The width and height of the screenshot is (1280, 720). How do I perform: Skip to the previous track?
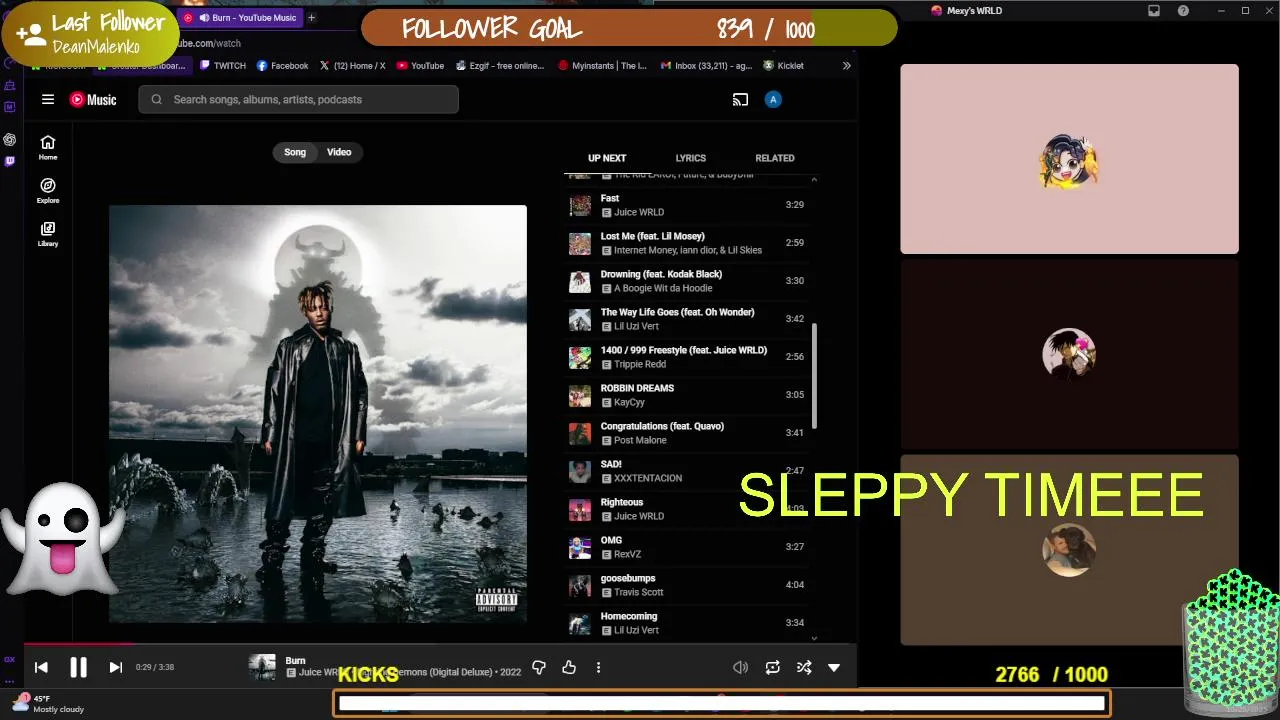41,667
